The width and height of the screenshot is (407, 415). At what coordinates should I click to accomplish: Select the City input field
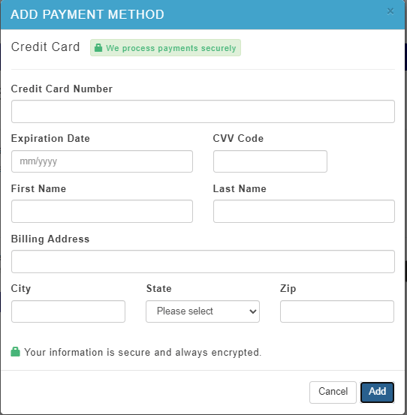tap(68, 311)
